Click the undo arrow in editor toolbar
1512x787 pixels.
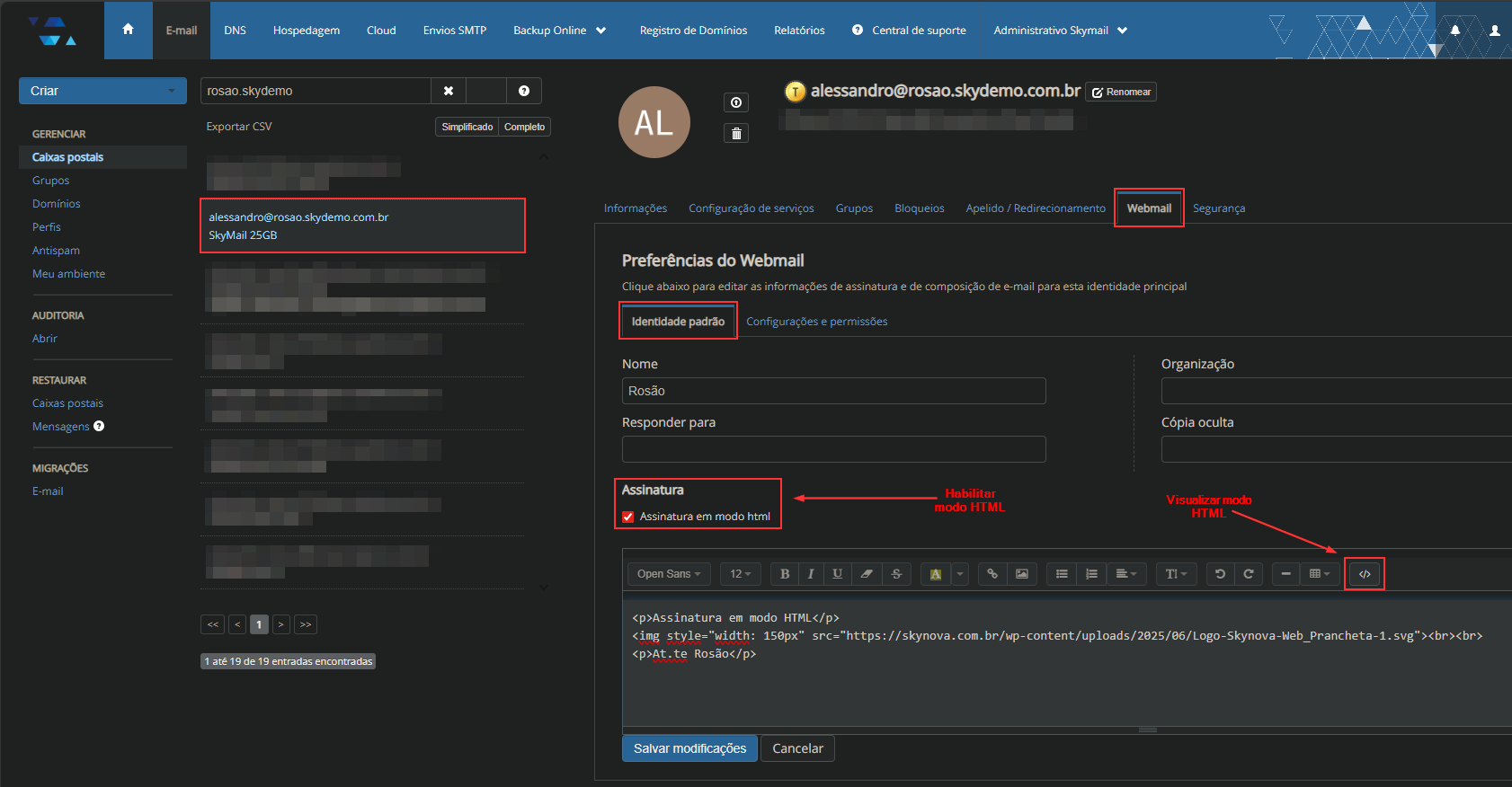point(1220,574)
